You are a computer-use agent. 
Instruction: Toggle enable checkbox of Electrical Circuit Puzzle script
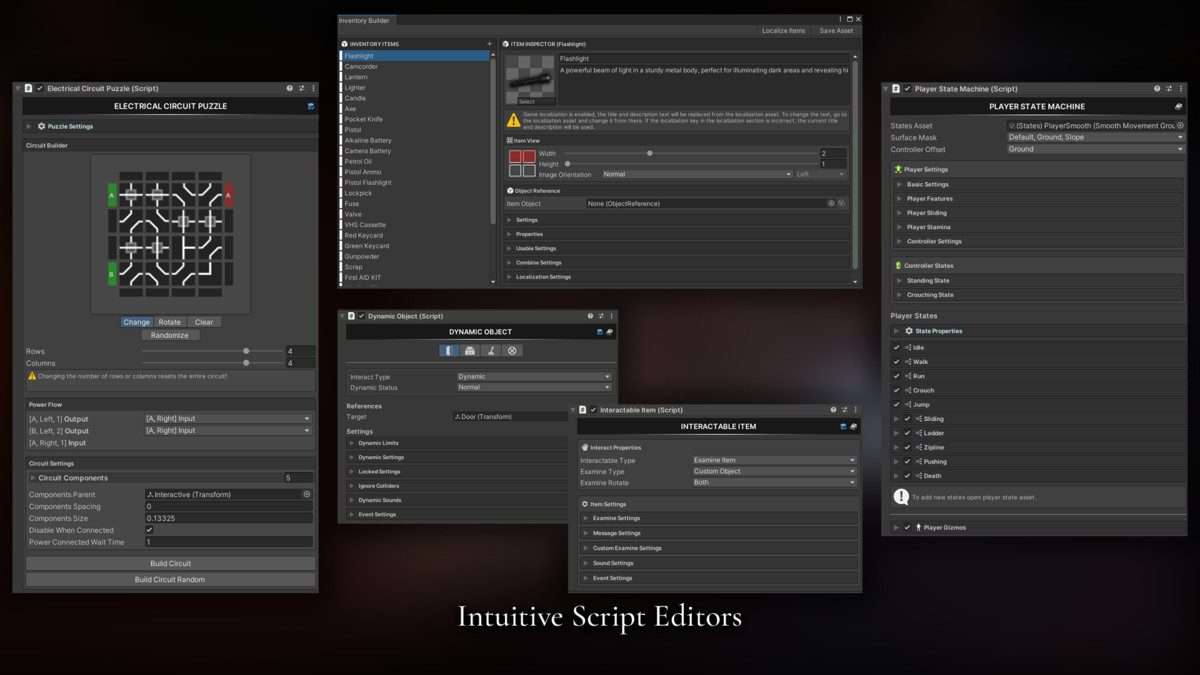pyautogui.click(x=40, y=89)
